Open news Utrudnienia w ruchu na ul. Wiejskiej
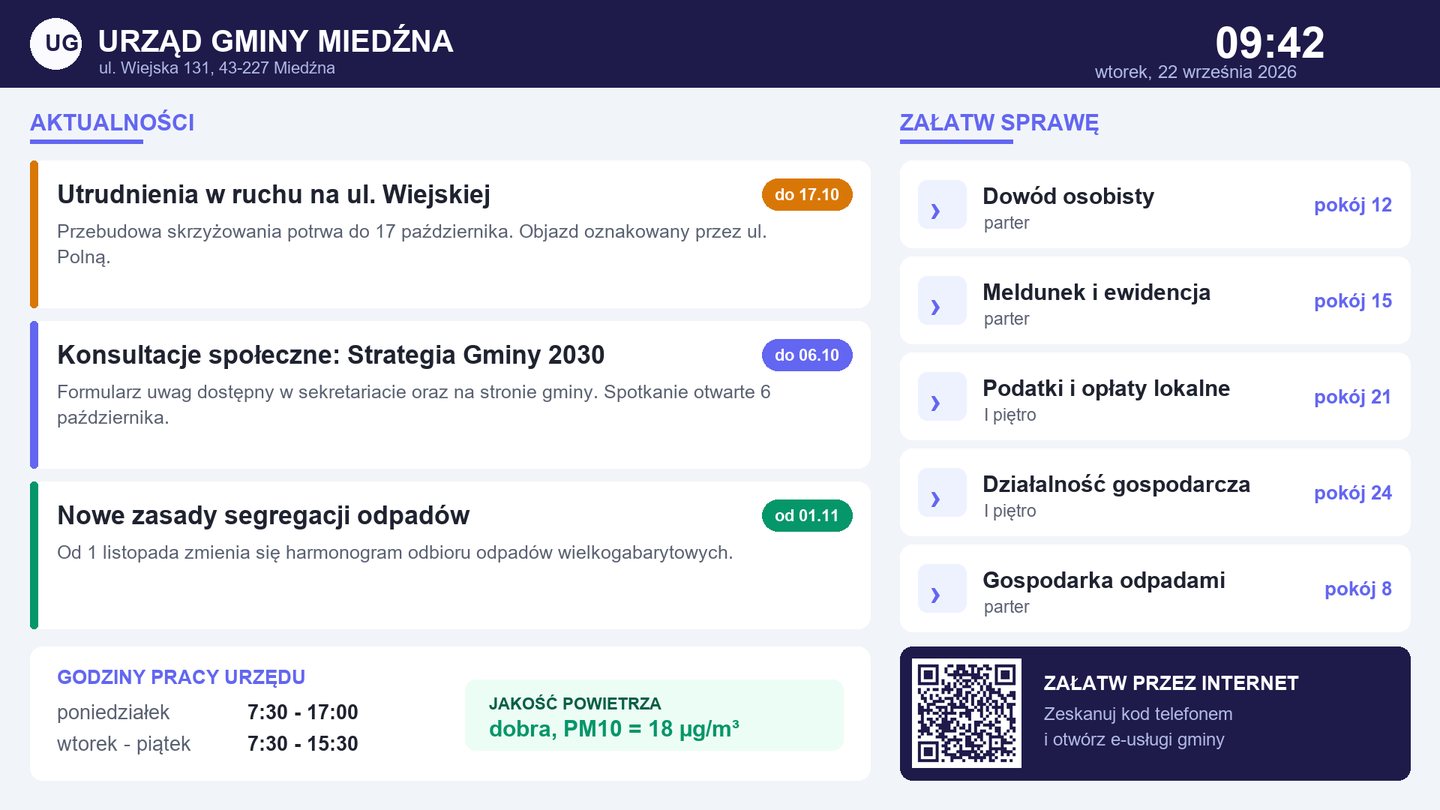Viewport: 1440px width, 810px height. point(274,194)
